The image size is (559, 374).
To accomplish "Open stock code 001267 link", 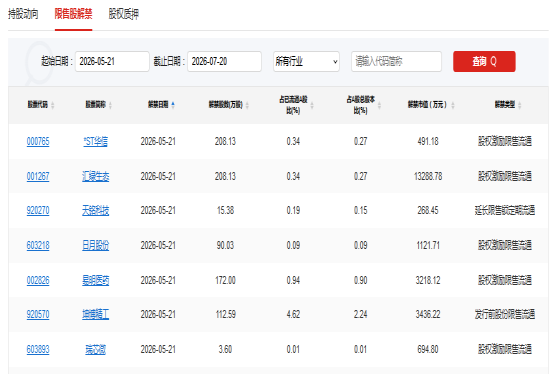I will (38, 176).
